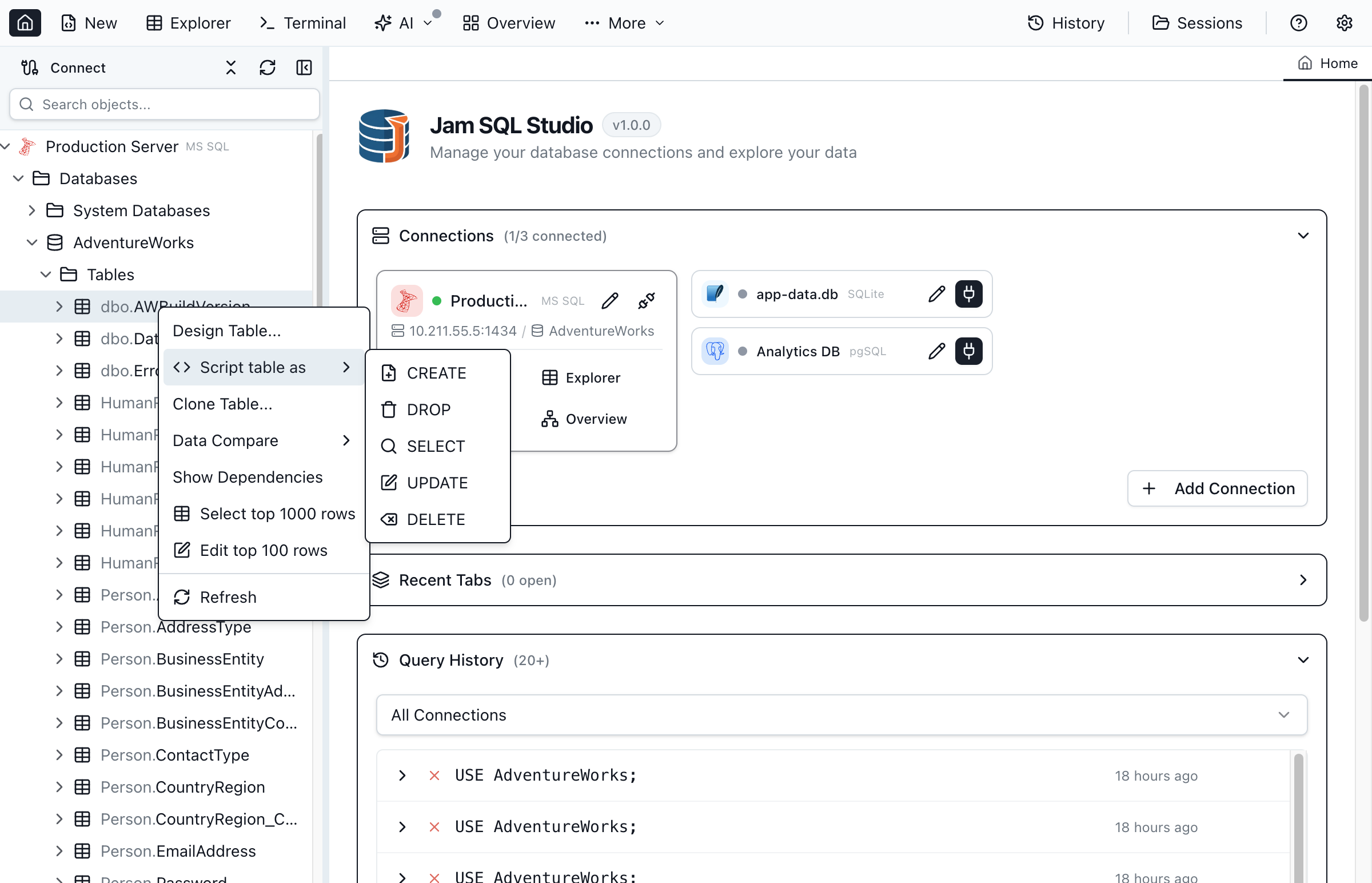Image resolution: width=1372 pixels, height=883 pixels.
Task: Open the help question mark icon
Action: click(1298, 23)
